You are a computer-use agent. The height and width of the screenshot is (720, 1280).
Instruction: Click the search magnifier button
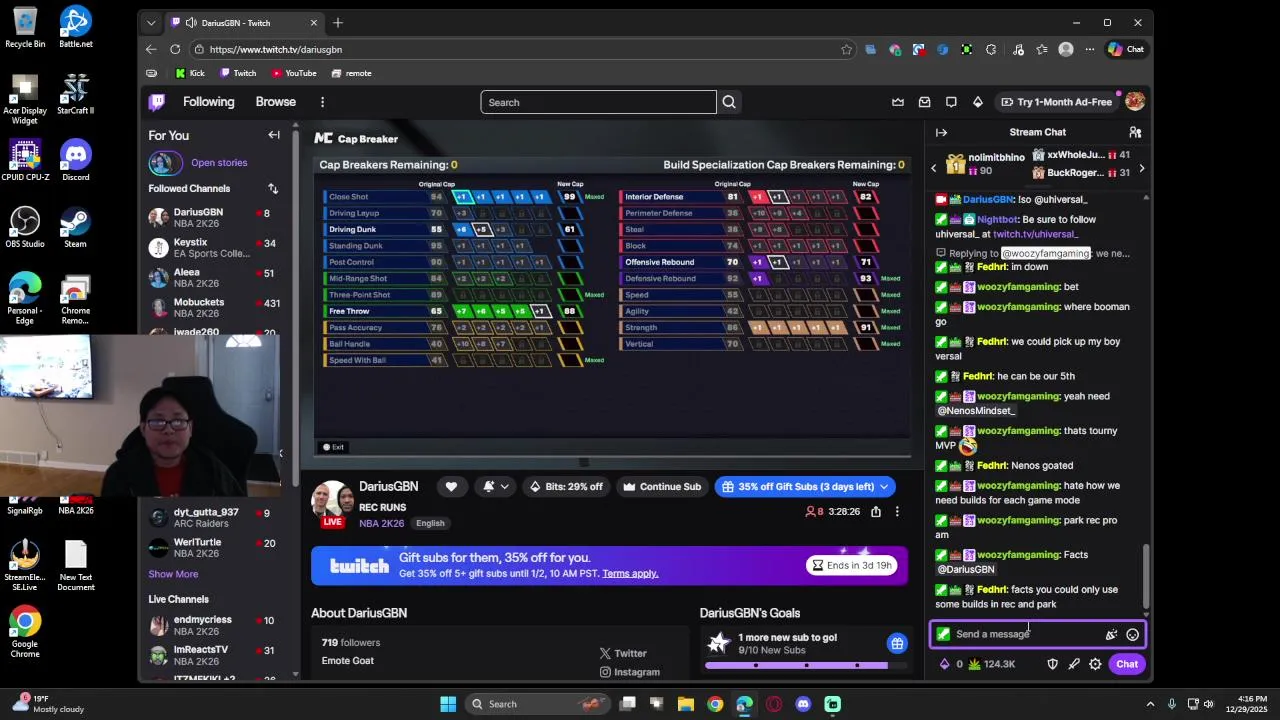tap(729, 102)
